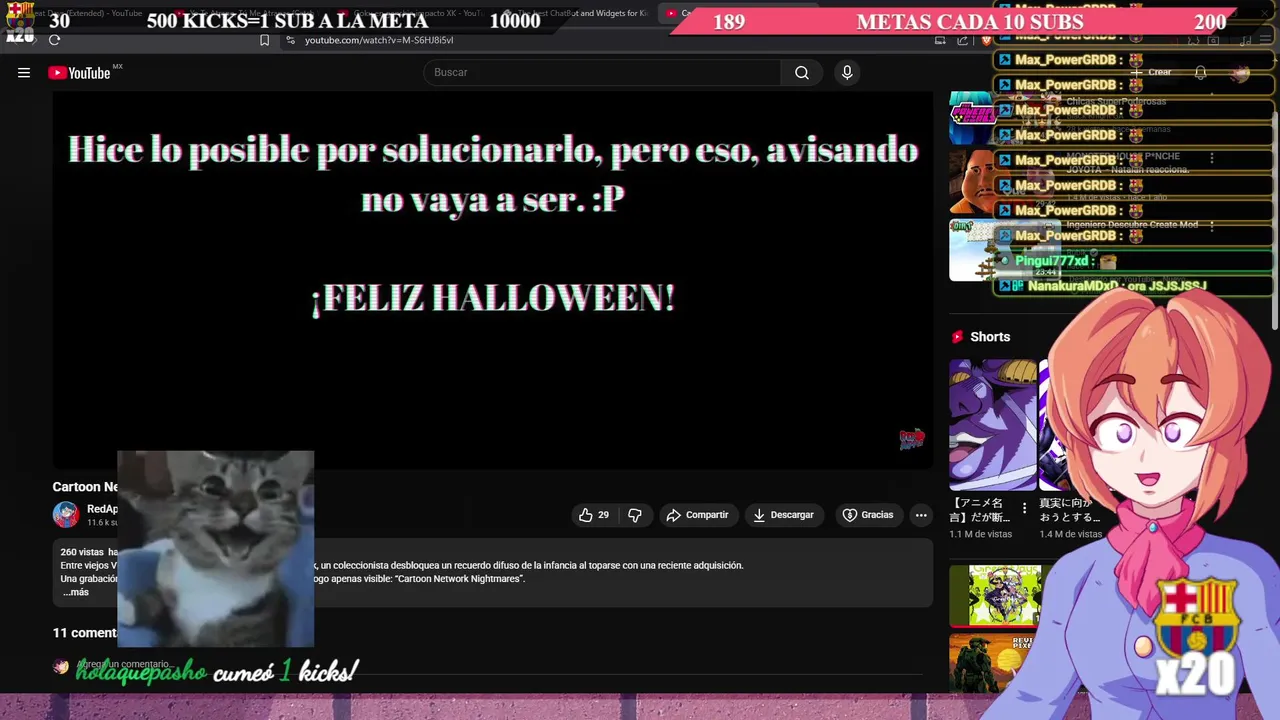1280x720 pixels.
Task: Download the video with Descargar
Action: point(783,515)
